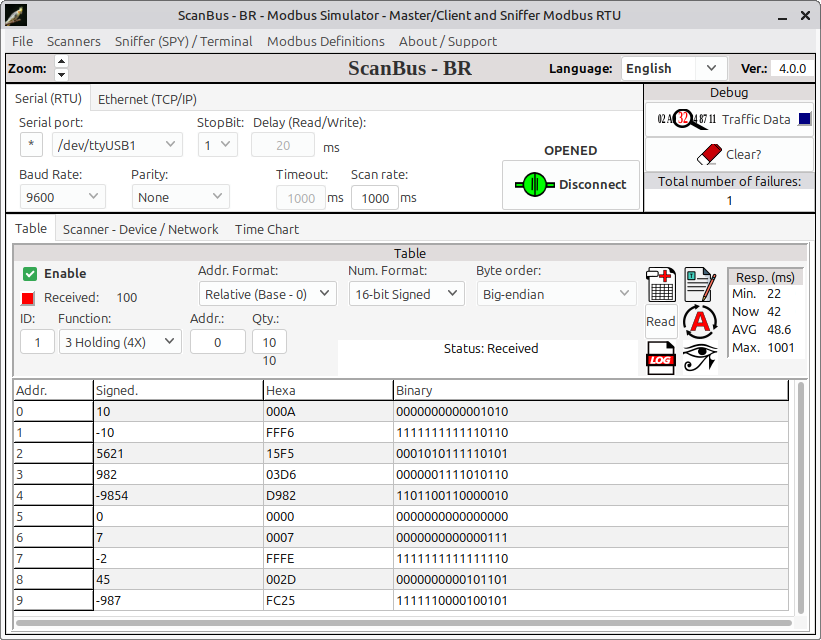Open Traffic Data debug viewer
The height and width of the screenshot is (640, 821).
pyautogui.click(x=729, y=119)
